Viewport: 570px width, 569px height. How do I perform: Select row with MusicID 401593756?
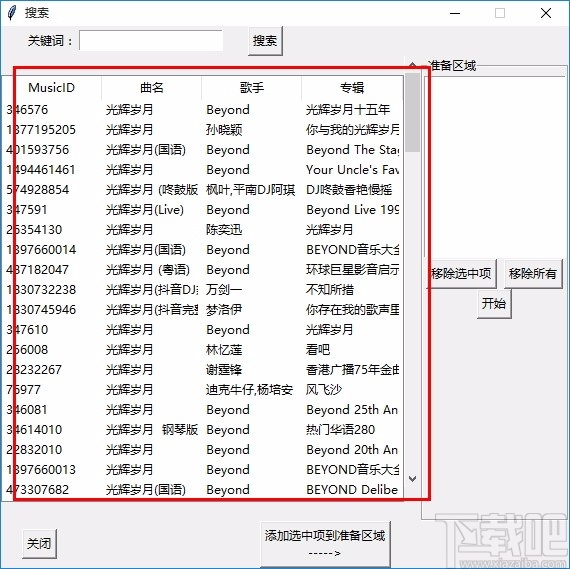[202, 149]
